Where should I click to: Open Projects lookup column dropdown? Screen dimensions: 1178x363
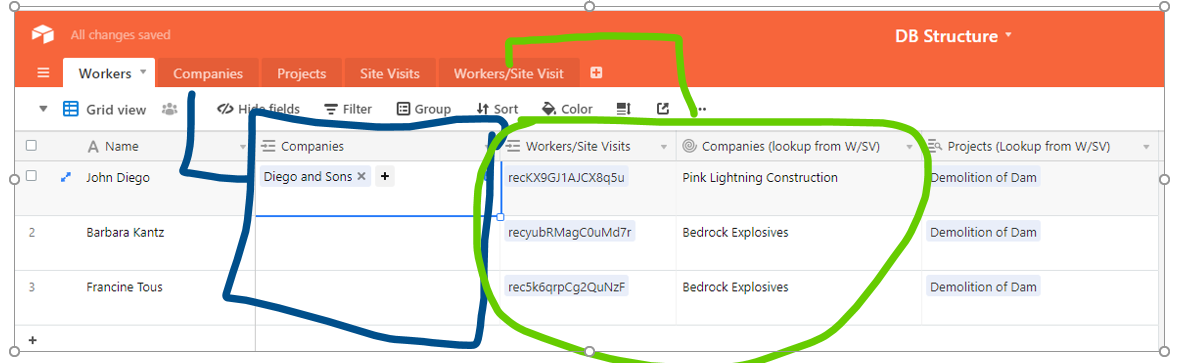click(1146, 147)
